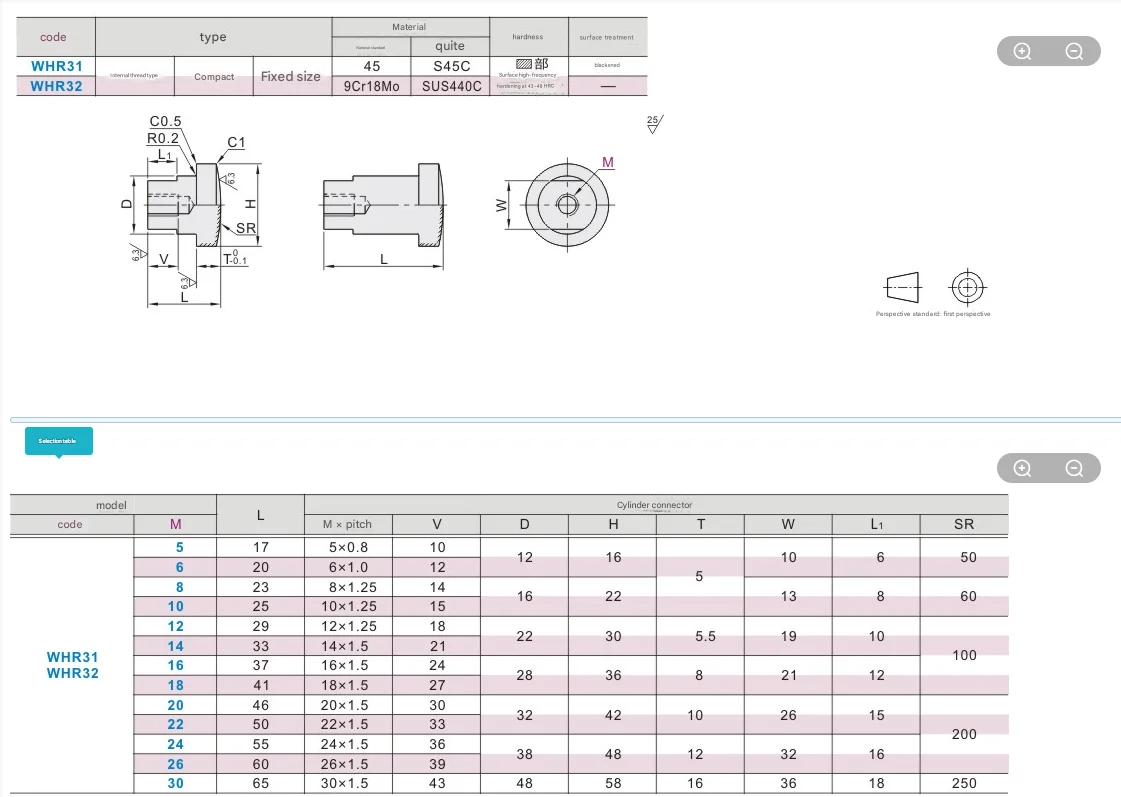1121x797 pixels.
Task: Click the 'Material' column header
Action: 409,27
